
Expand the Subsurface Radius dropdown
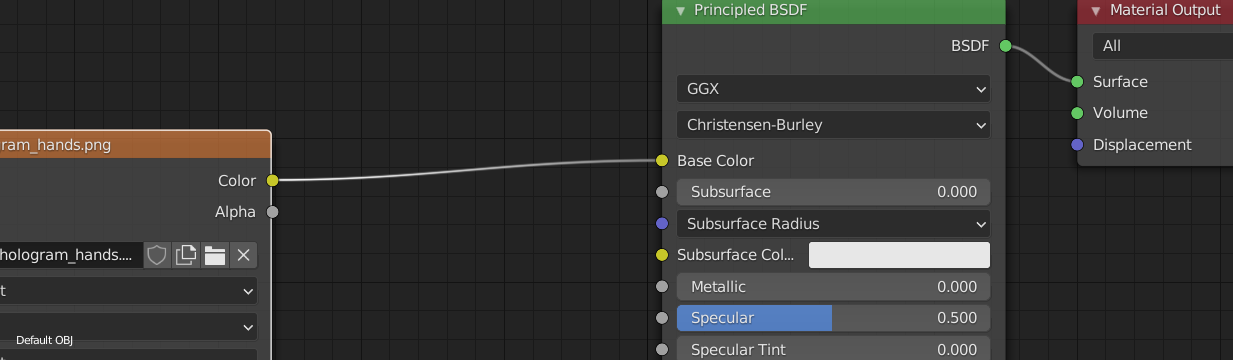[833, 223]
